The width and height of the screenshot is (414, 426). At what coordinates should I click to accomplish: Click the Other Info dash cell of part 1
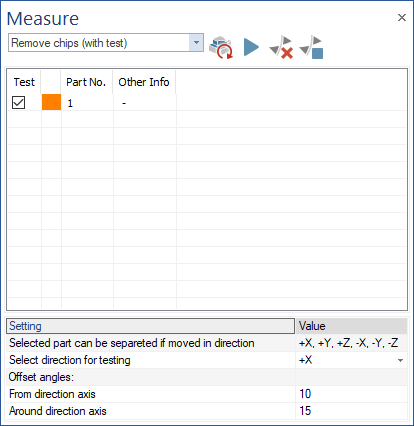click(145, 103)
